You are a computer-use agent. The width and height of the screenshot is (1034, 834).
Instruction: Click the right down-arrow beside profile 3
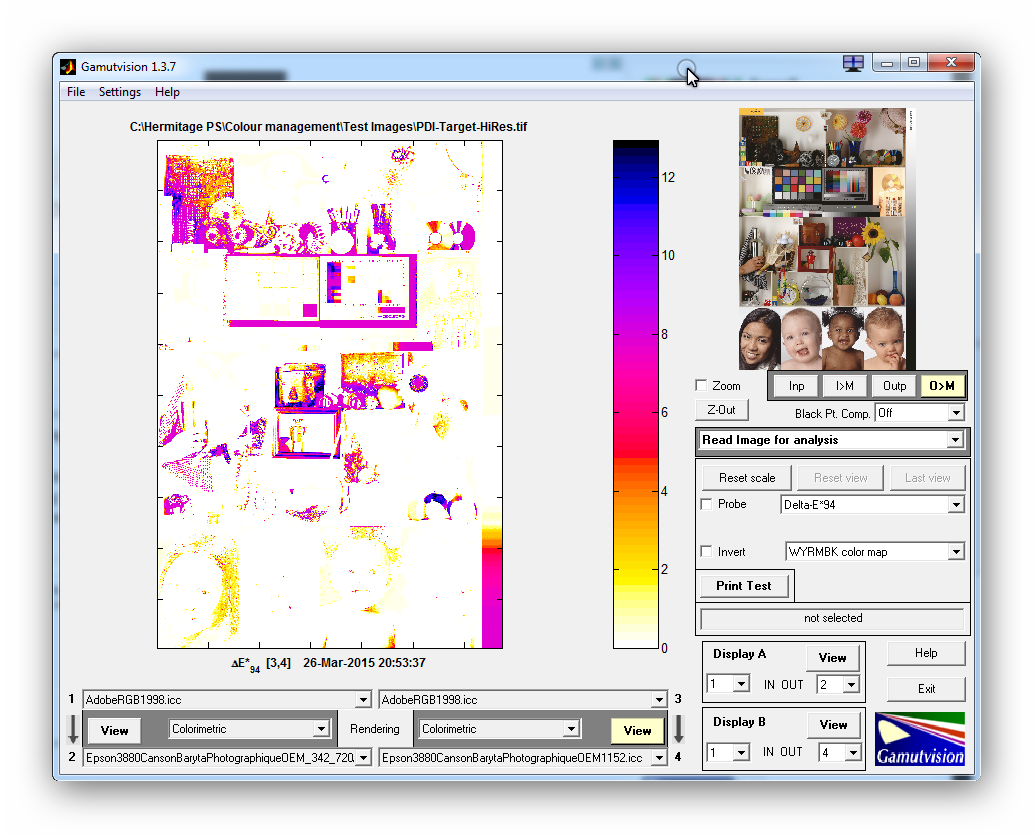click(x=678, y=729)
